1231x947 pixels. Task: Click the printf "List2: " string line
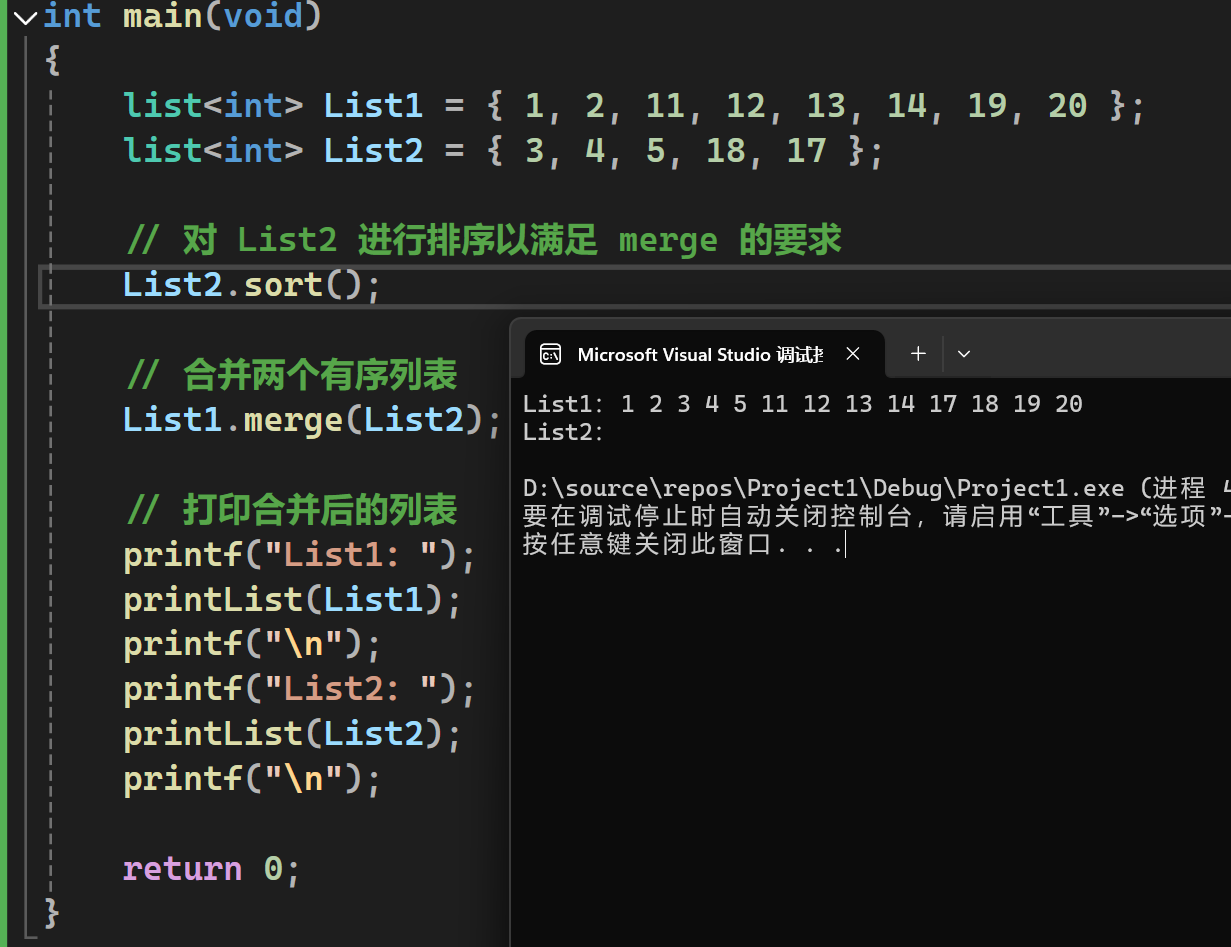[299, 689]
